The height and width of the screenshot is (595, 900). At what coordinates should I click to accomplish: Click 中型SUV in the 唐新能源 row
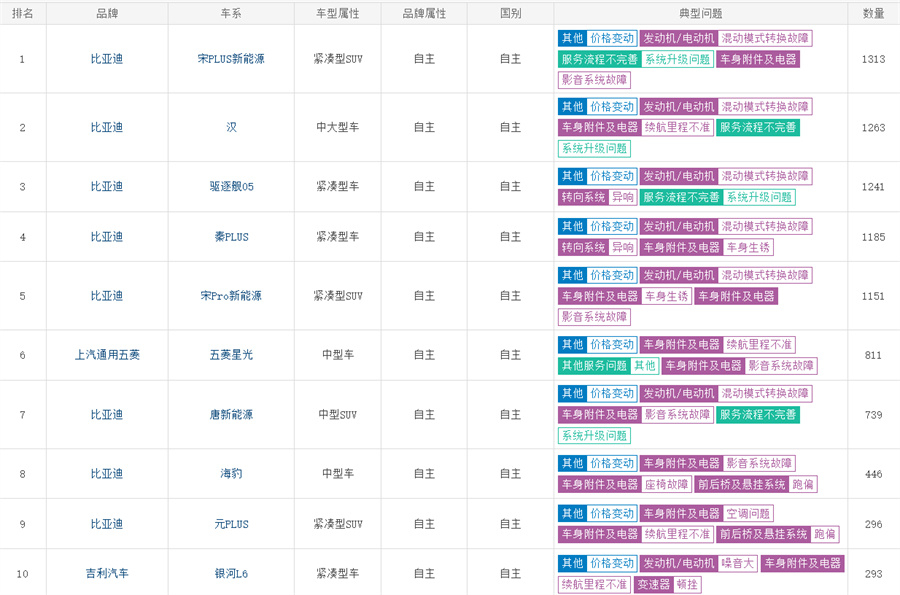(338, 414)
